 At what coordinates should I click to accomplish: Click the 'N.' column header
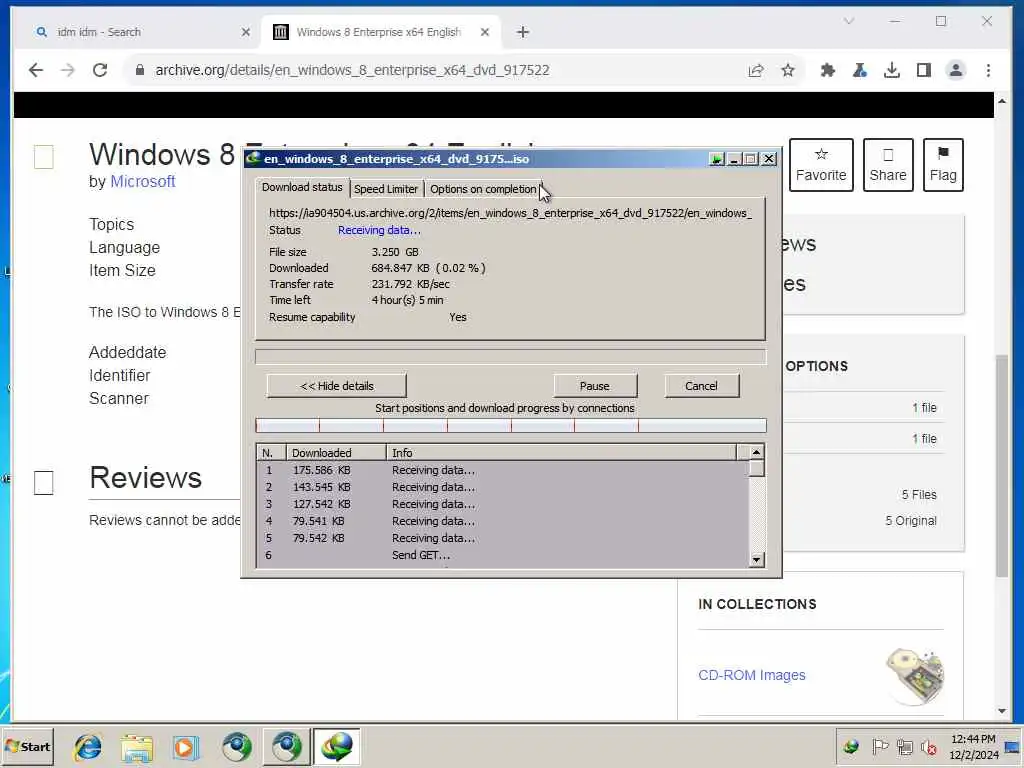click(x=271, y=453)
